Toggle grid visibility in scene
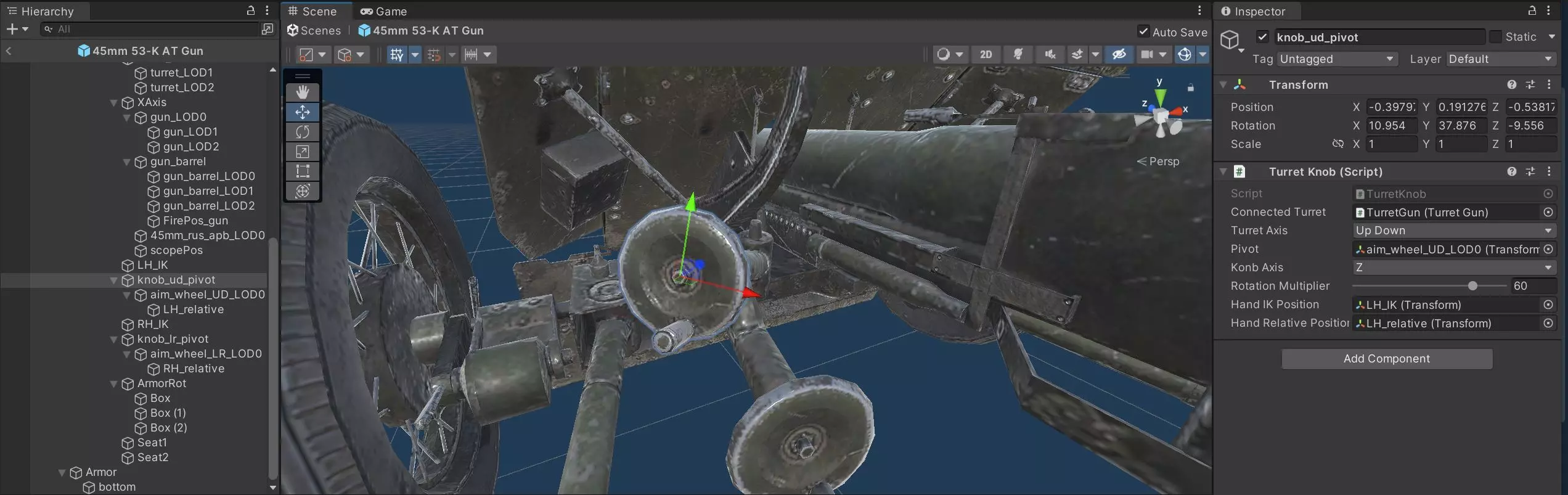Image resolution: width=1568 pixels, height=495 pixels. pos(396,55)
